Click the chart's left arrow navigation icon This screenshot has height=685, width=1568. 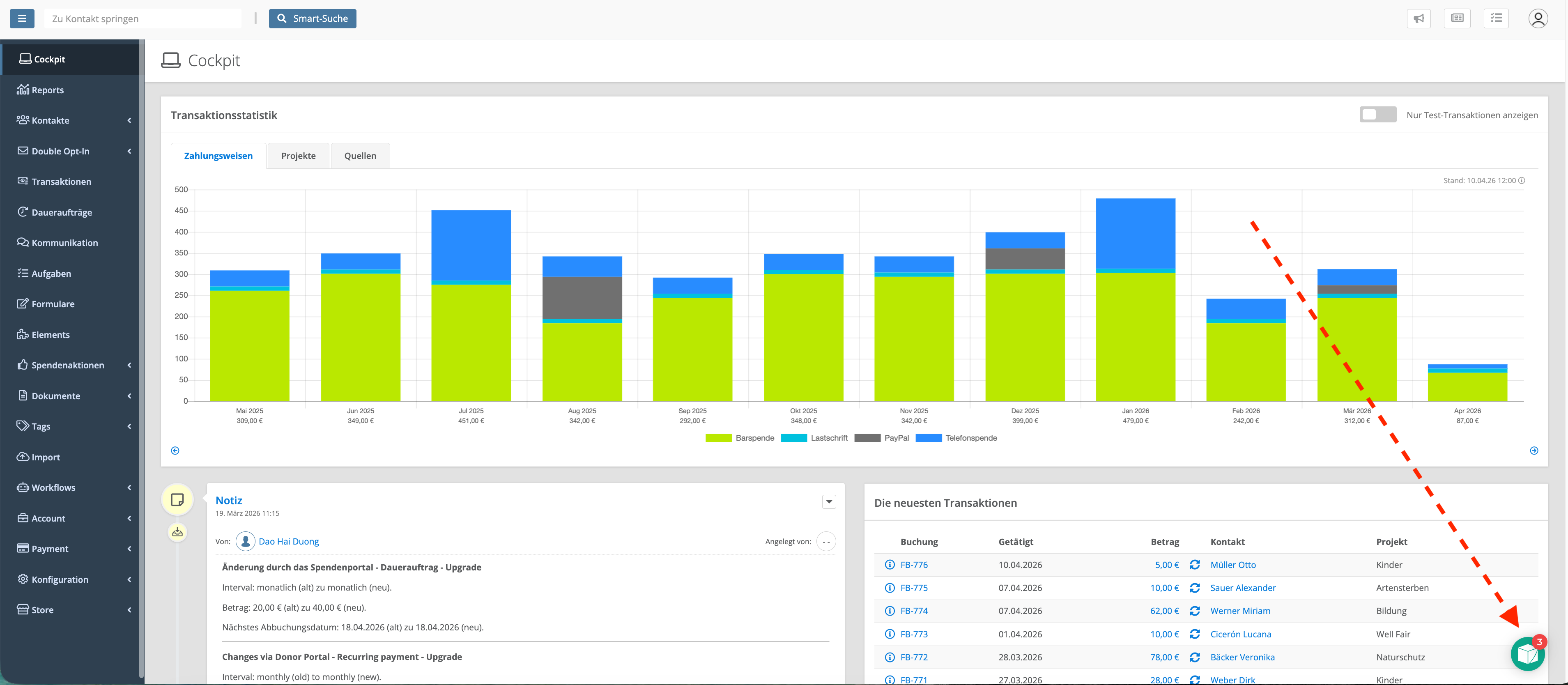175,451
